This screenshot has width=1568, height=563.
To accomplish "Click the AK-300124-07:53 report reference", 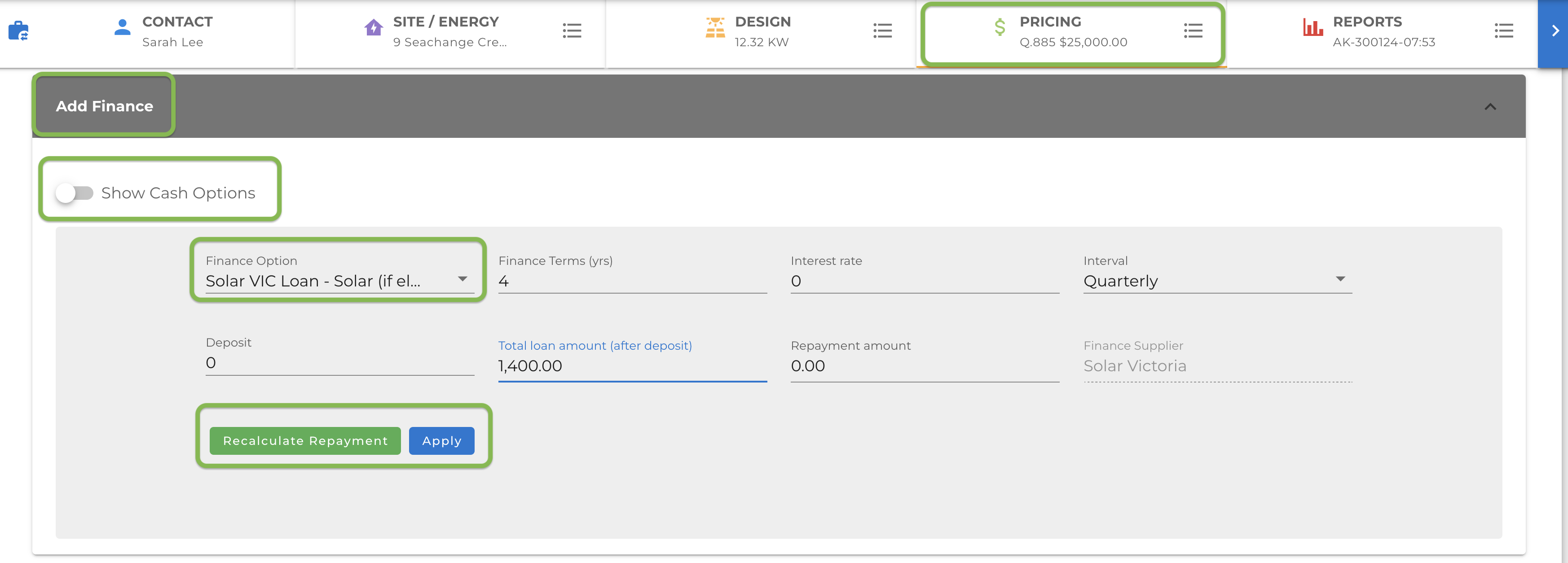I will [1383, 42].
